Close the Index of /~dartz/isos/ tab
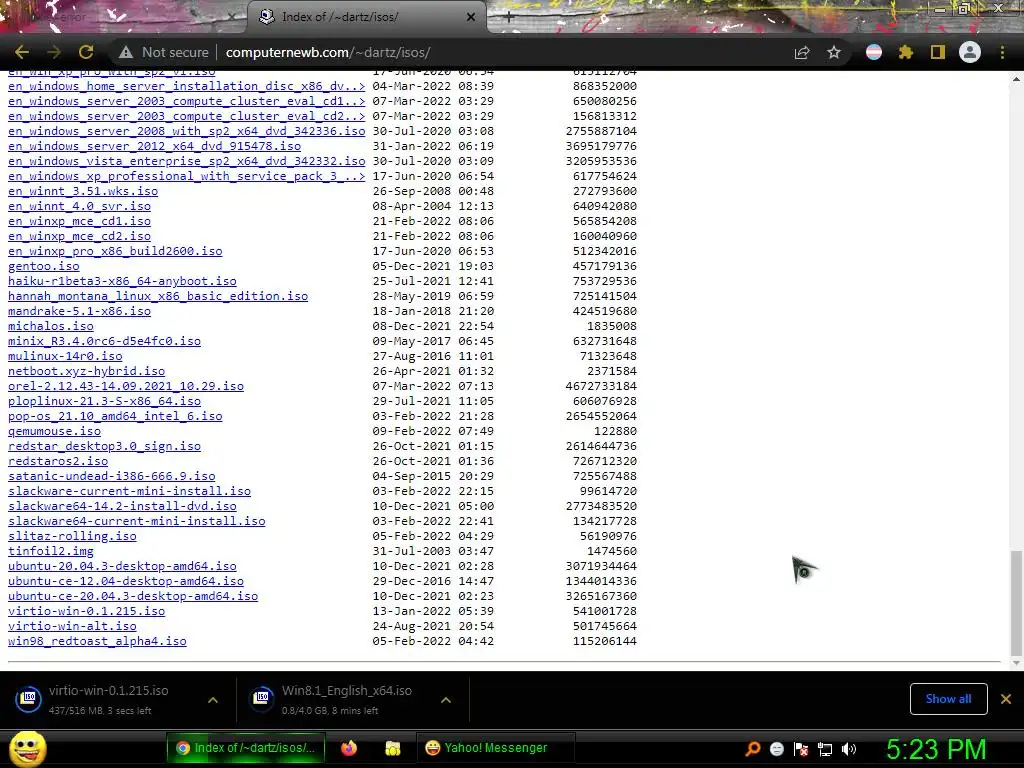The image size is (1024, 768). 471,17
